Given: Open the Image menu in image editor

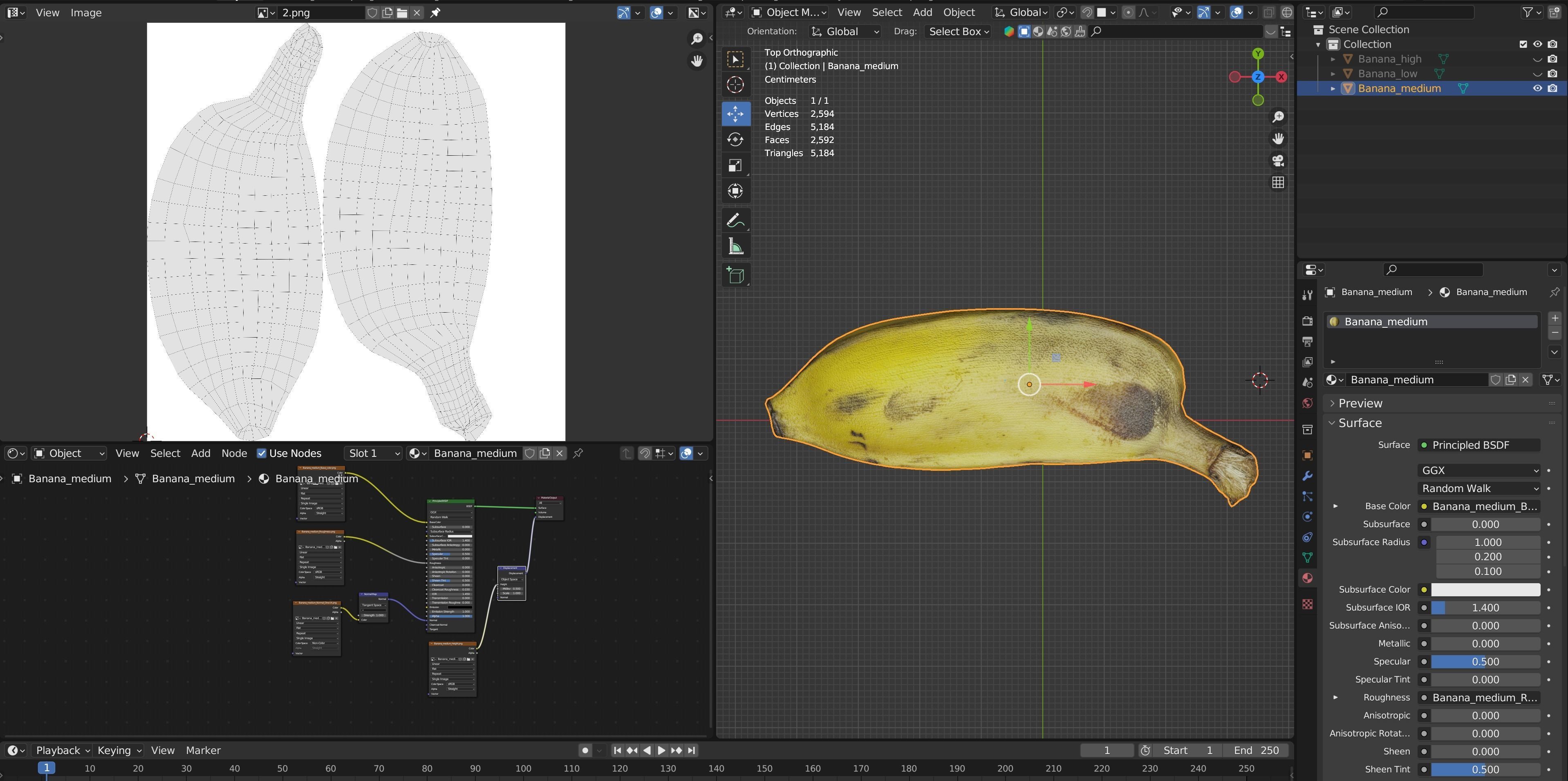Looking at the screenshot, I should (86, 13).
